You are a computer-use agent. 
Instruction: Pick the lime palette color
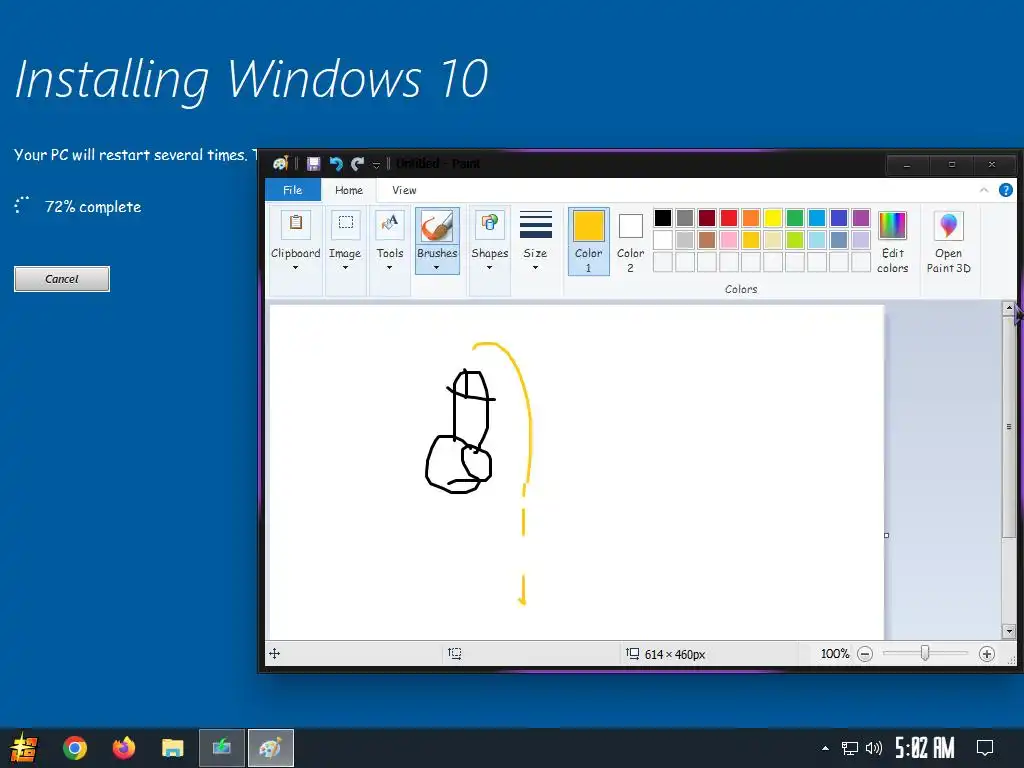(x=795, y=240)
